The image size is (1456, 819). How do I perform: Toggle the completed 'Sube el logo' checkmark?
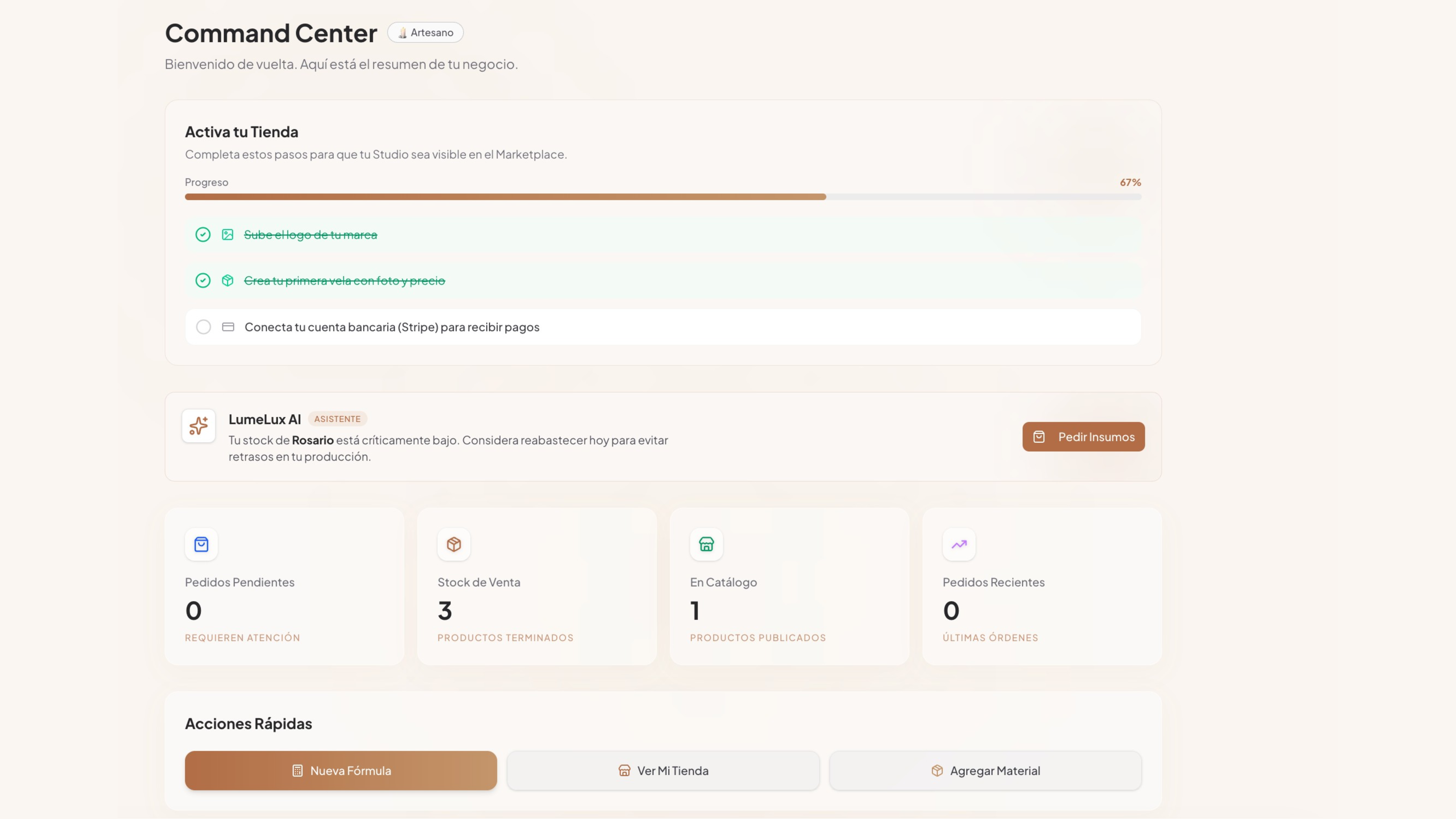coord(203,235)
